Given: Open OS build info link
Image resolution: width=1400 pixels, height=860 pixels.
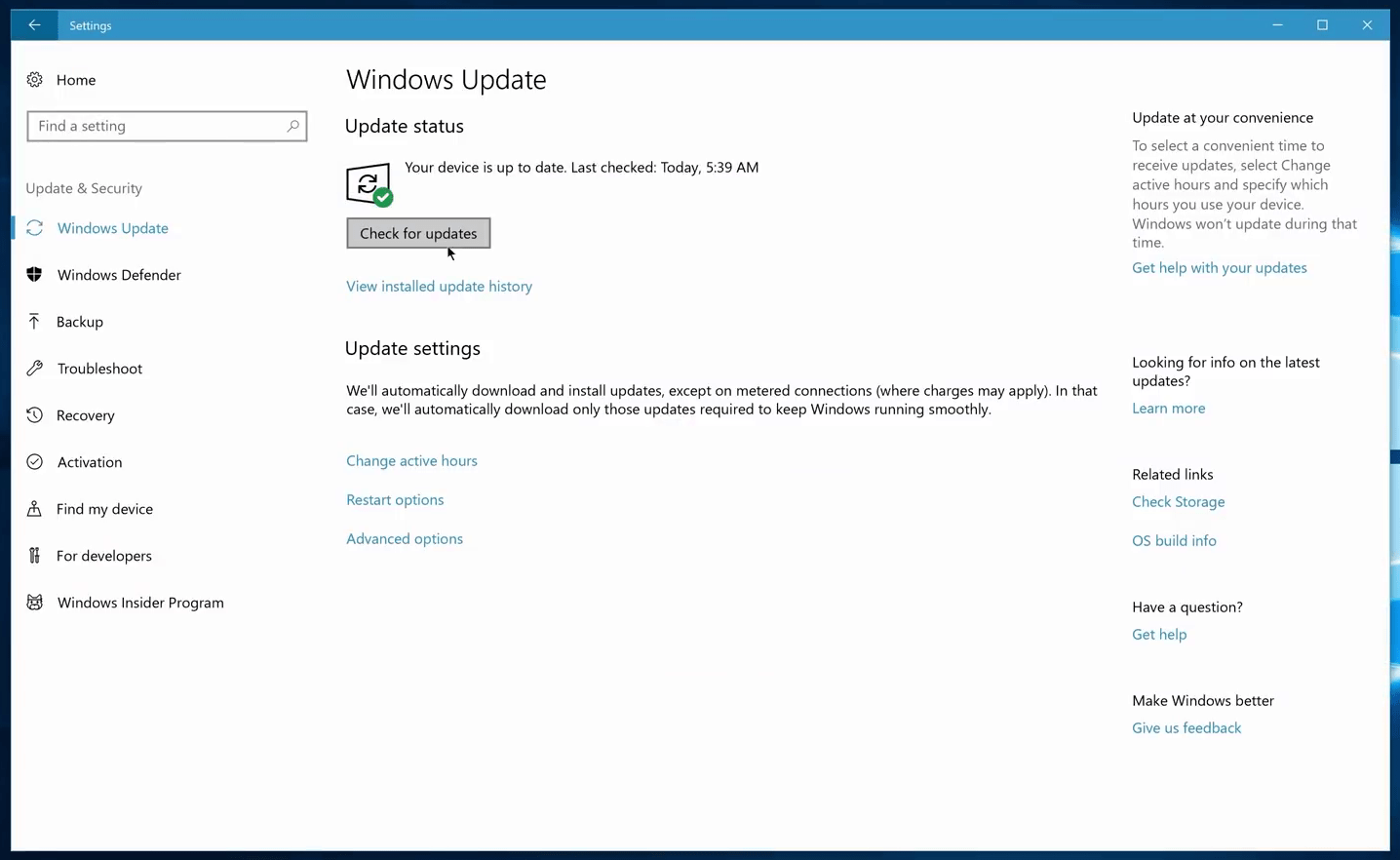Looking at the screenshot, I should [1174, 540].
